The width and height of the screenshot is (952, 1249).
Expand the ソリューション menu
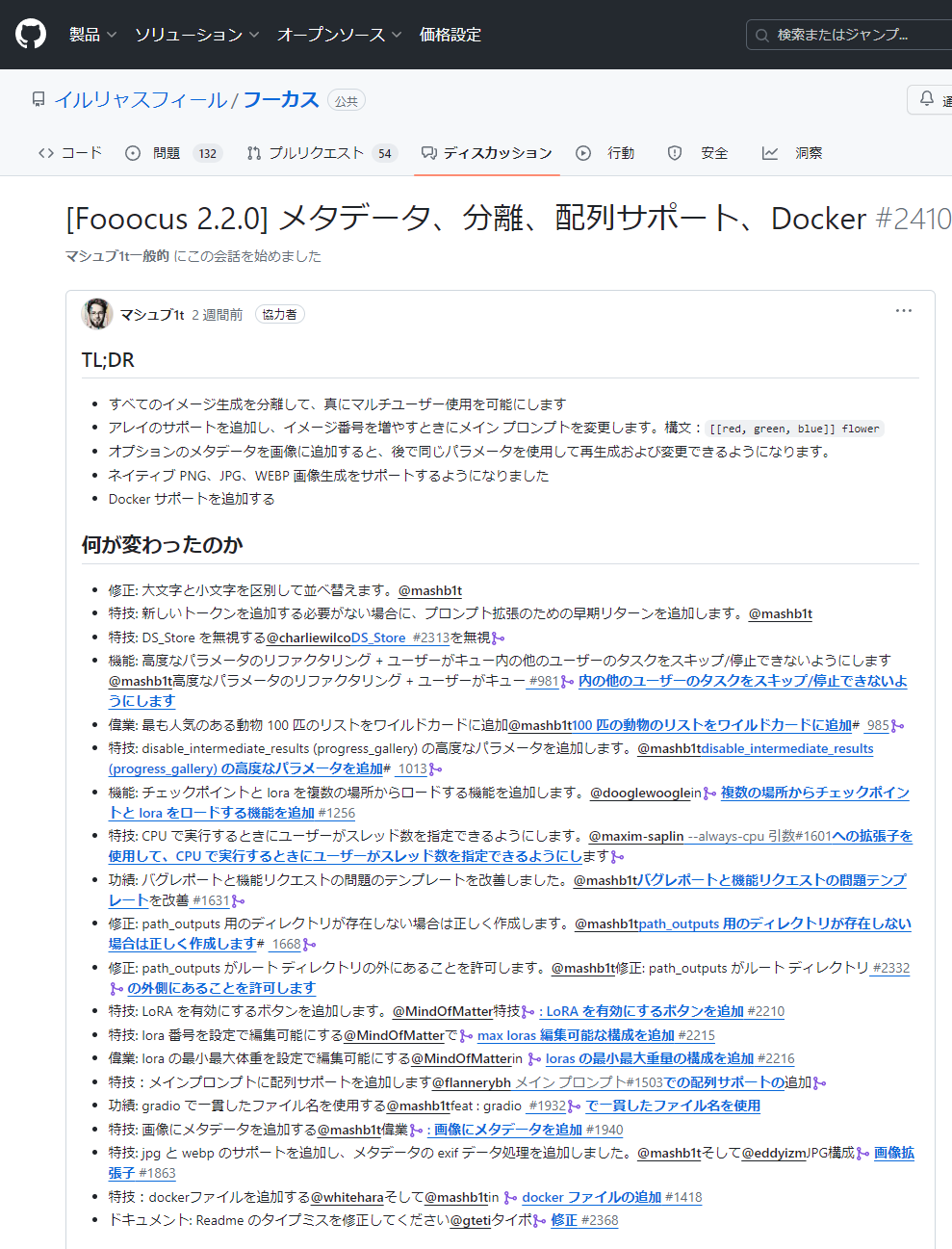tap(197, 35)
